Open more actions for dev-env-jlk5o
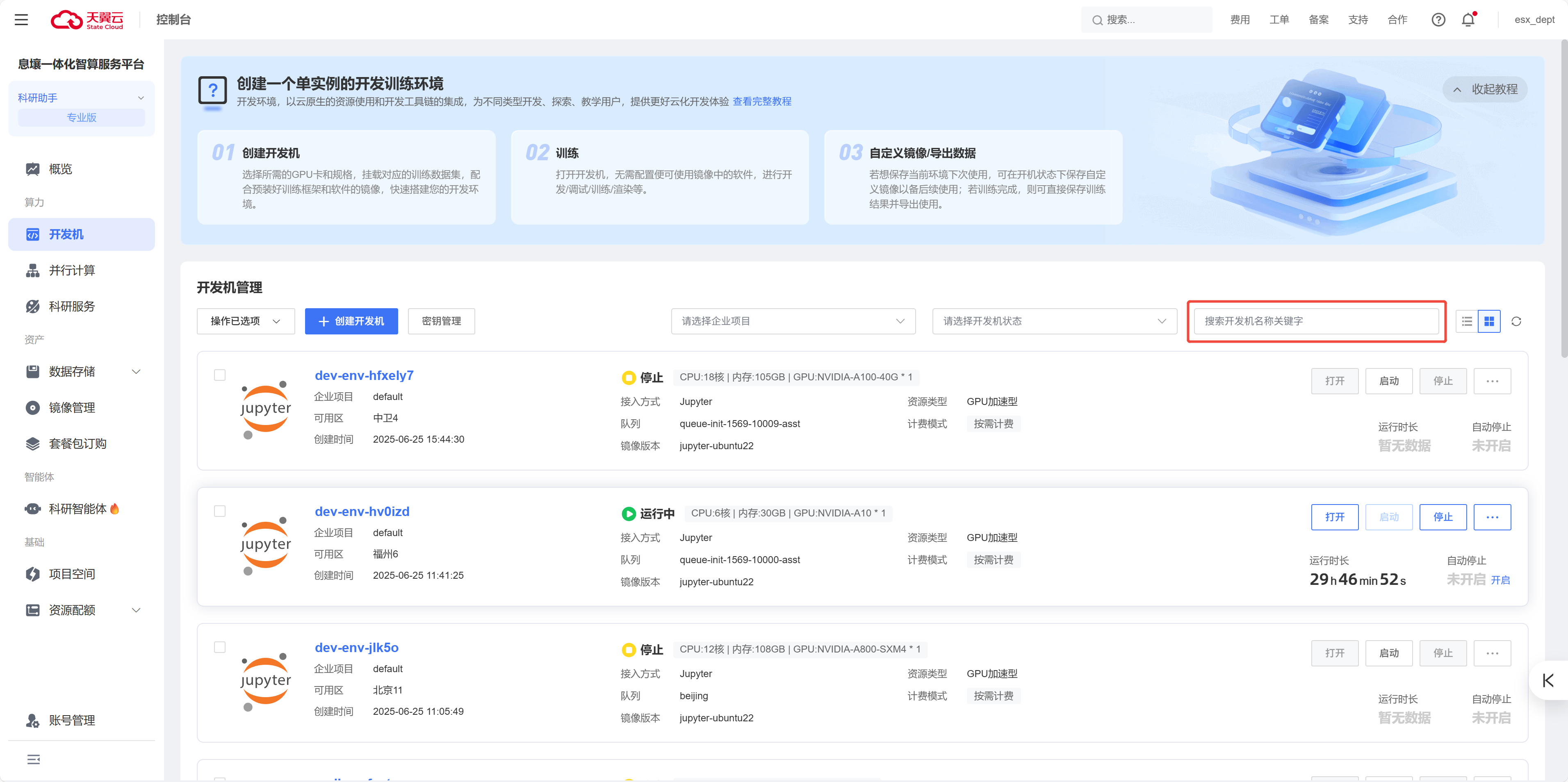 [x=1492, y=653]
